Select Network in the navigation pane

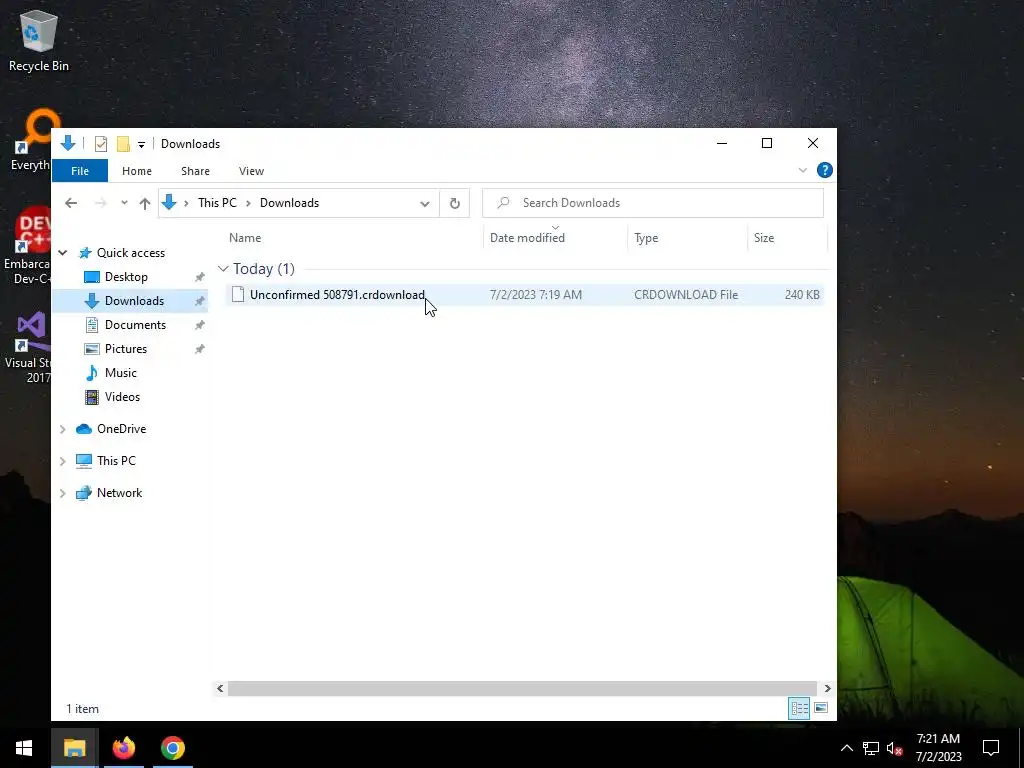click(x=120, y=493)
